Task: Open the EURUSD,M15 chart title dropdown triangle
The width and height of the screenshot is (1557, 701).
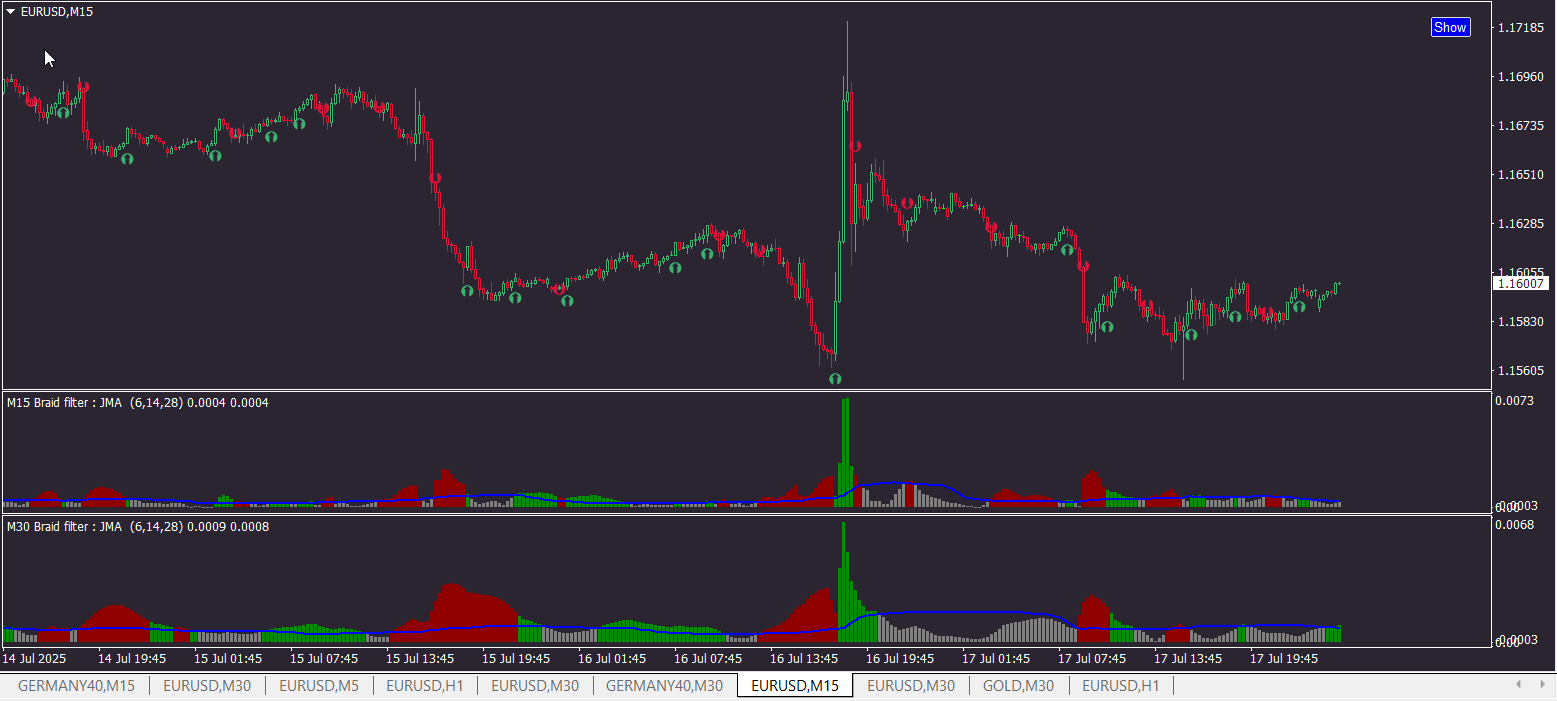Action: [11, 12]
